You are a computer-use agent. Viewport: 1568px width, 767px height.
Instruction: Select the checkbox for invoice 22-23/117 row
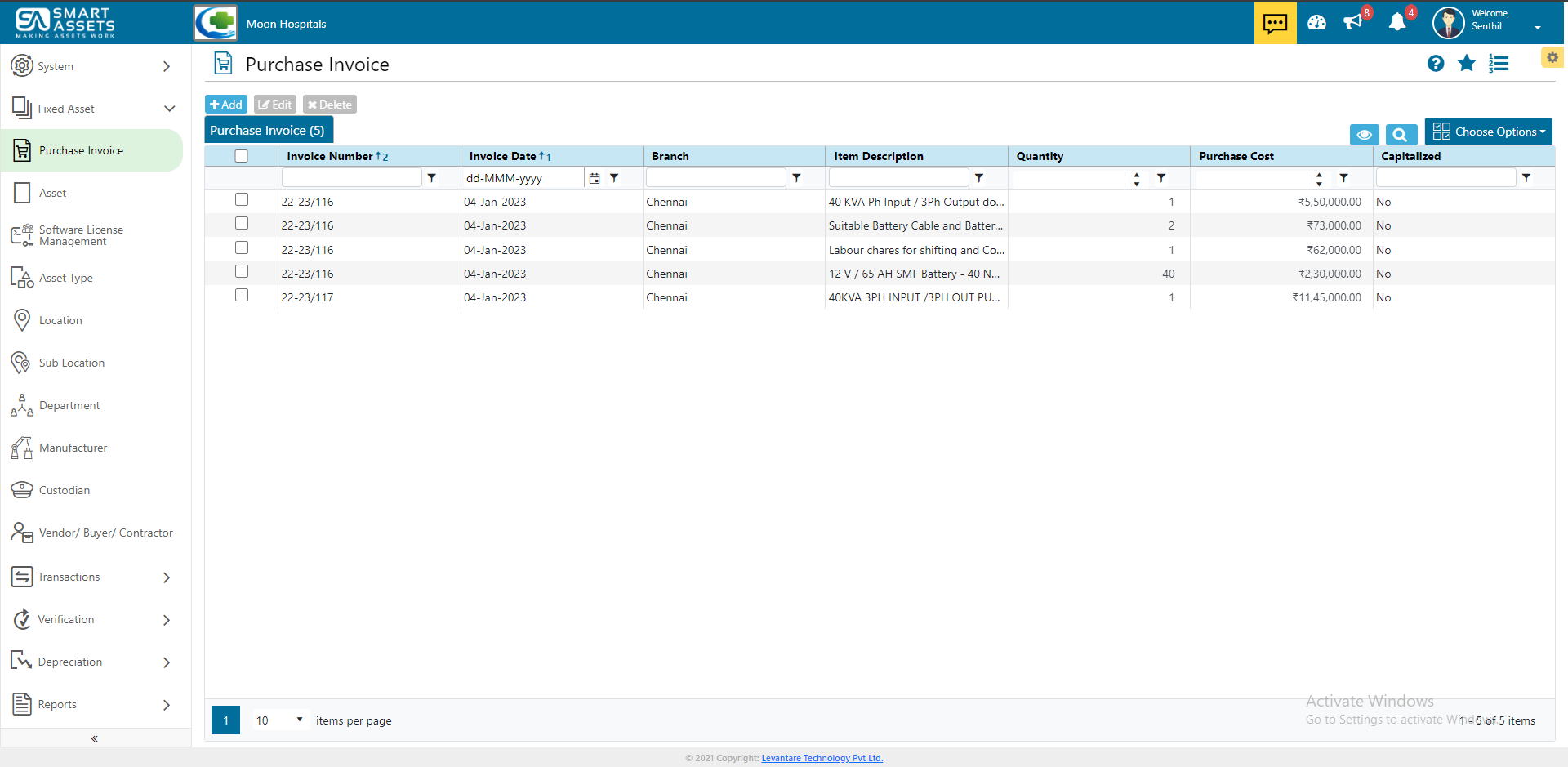tap(242, 295)
